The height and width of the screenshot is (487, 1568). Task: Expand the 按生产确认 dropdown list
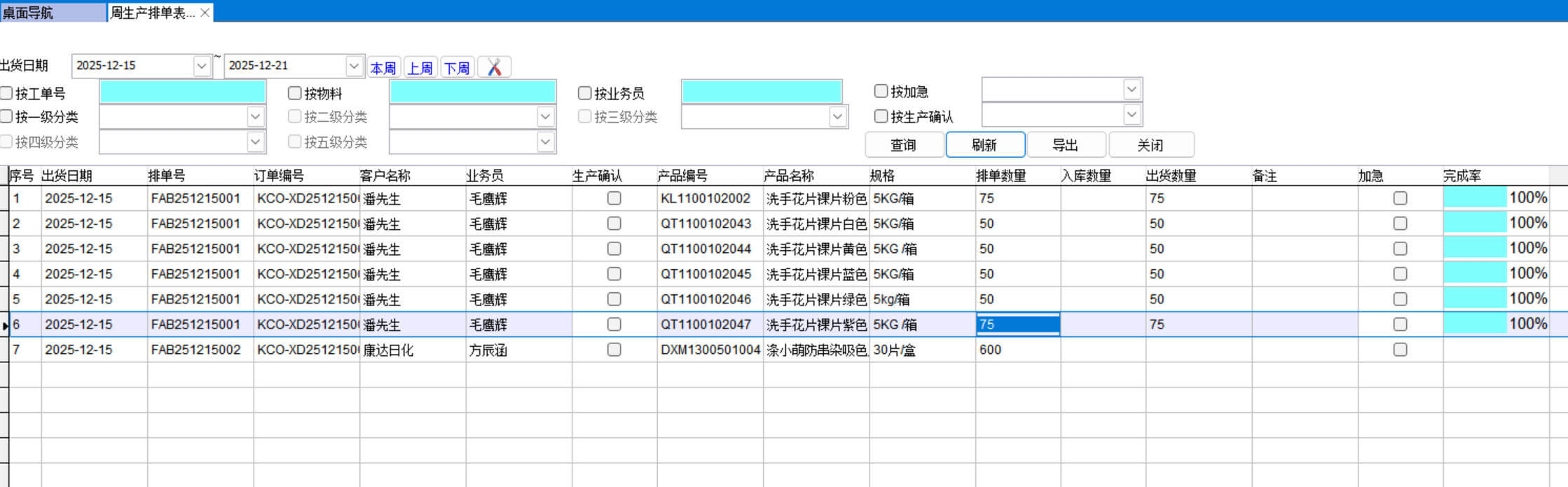1131,115
